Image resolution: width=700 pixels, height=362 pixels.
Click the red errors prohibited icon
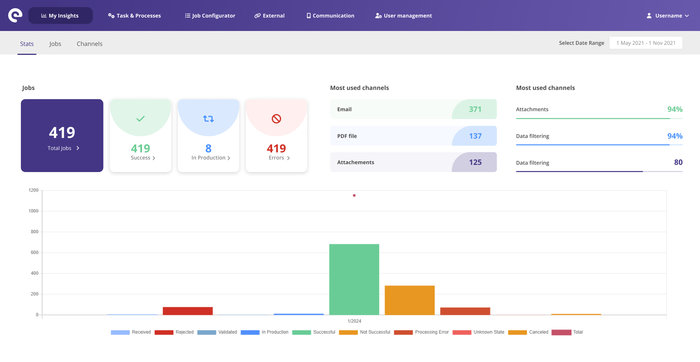tap(276, 119)
